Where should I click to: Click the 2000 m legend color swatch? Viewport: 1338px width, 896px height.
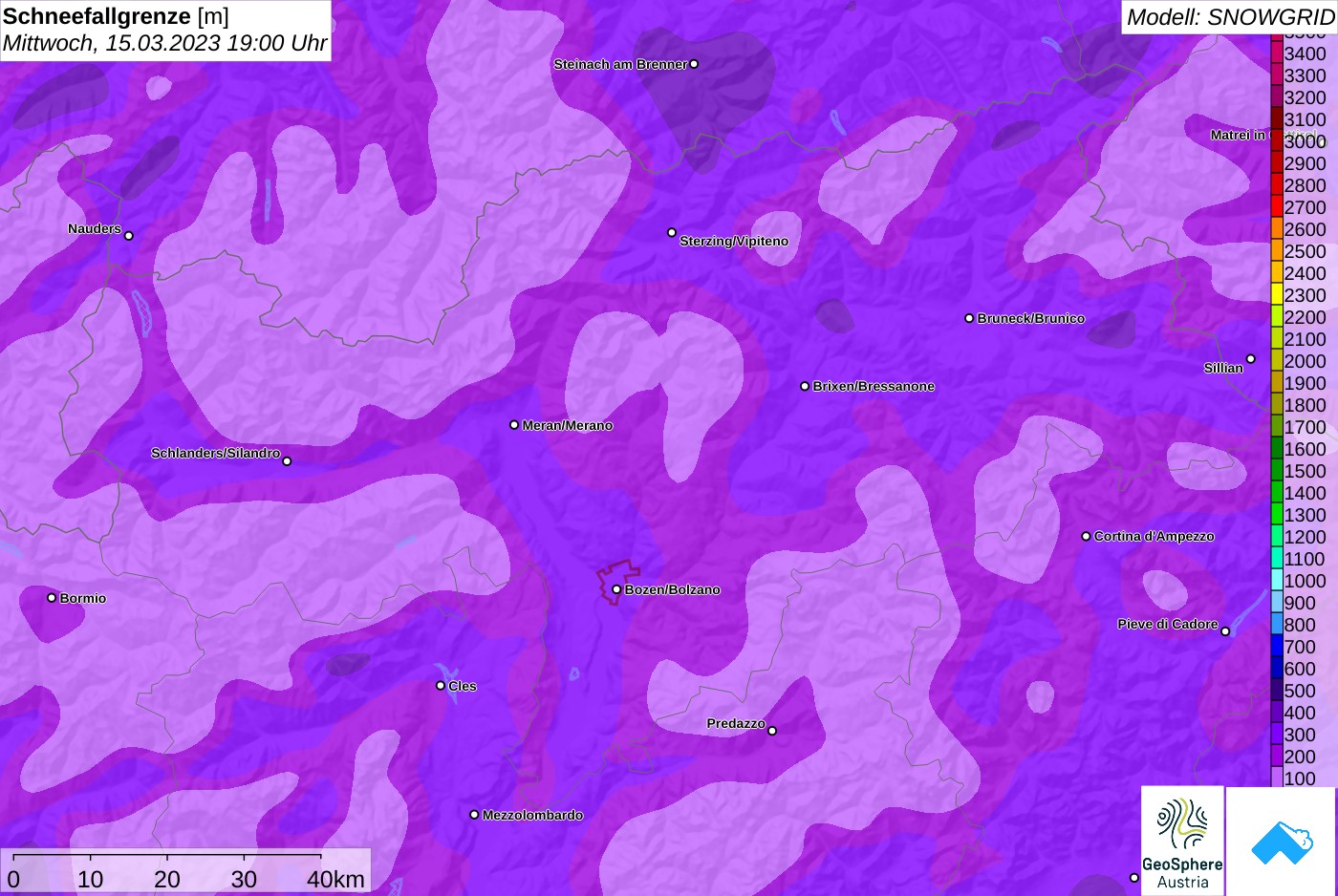click(1277, 361)
